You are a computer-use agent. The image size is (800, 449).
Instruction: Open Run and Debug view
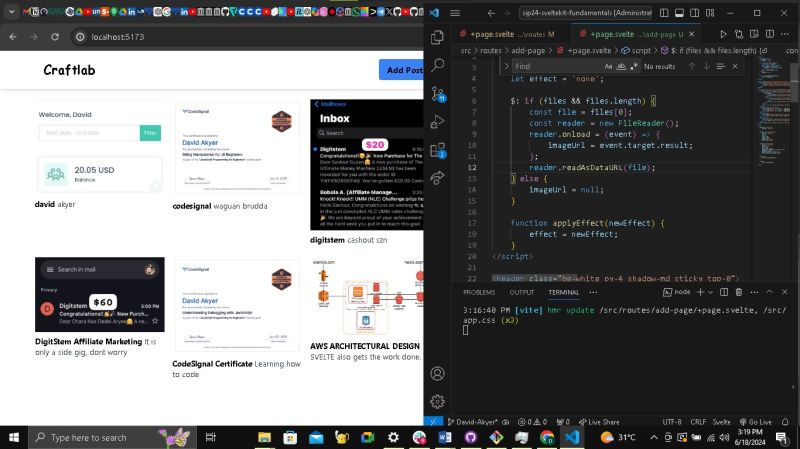click(x=437, y=121)
